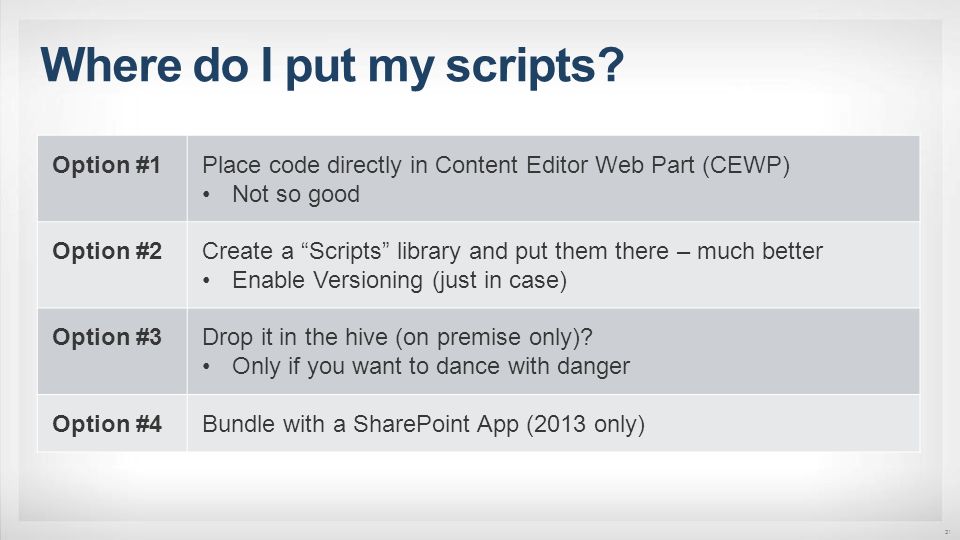Click the "(2013 only)" text
The image size is (960, 540).
point(585,424)
